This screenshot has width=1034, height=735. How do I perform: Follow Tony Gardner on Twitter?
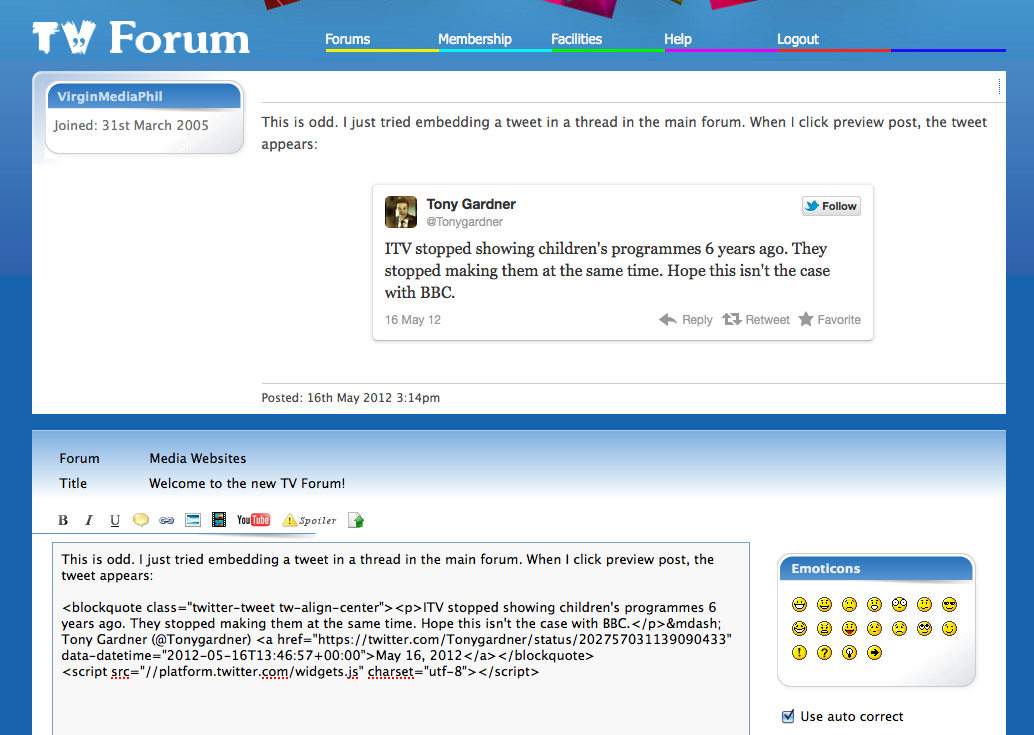[x=832, y=206]
